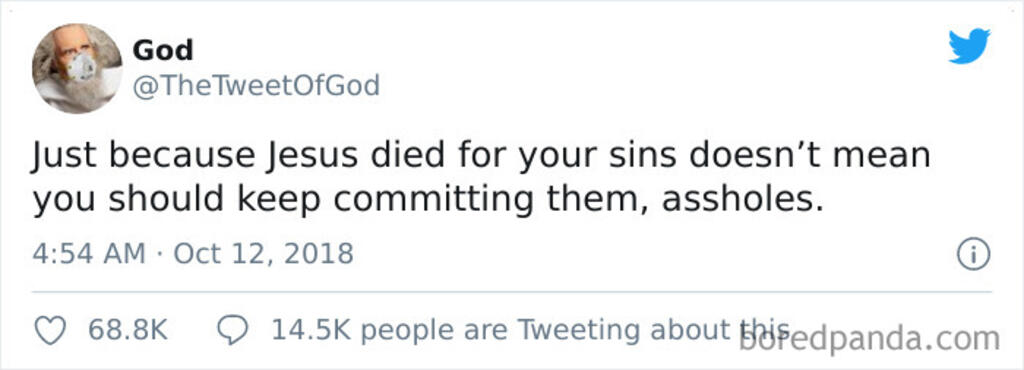Like the tweet with the heart icon
The image size is (1024, 370).
point(50,330)
